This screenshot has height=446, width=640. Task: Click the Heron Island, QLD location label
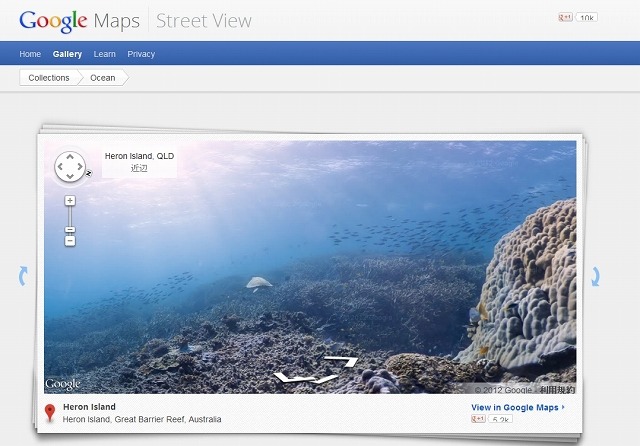[139, 156]
